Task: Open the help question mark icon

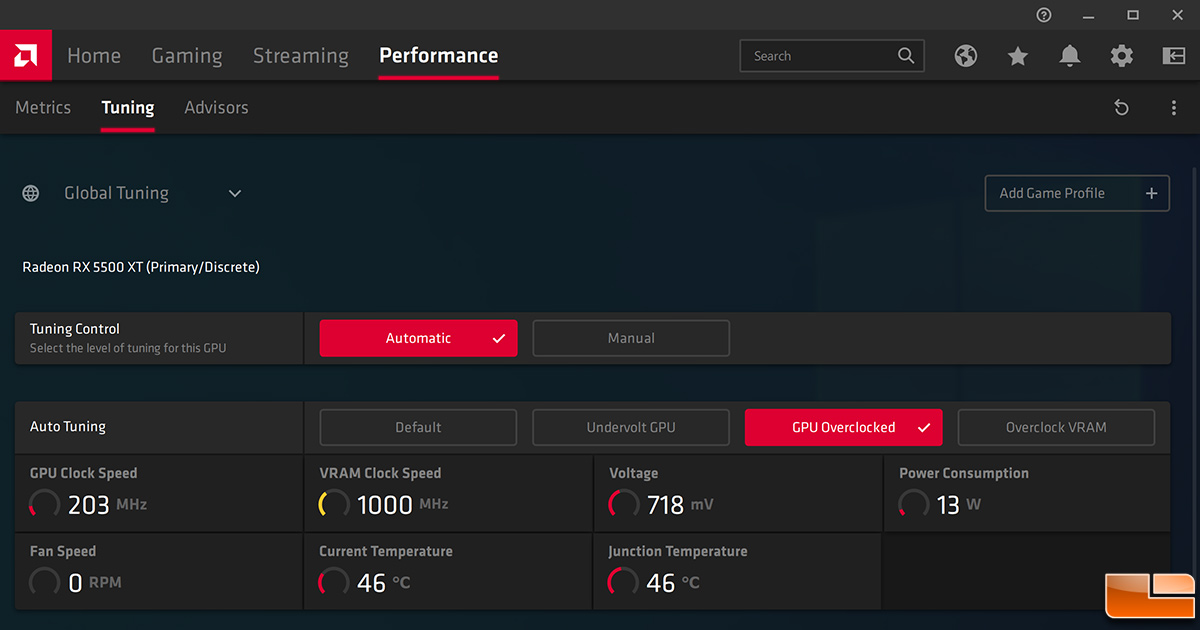Action: click(1044, 15)
